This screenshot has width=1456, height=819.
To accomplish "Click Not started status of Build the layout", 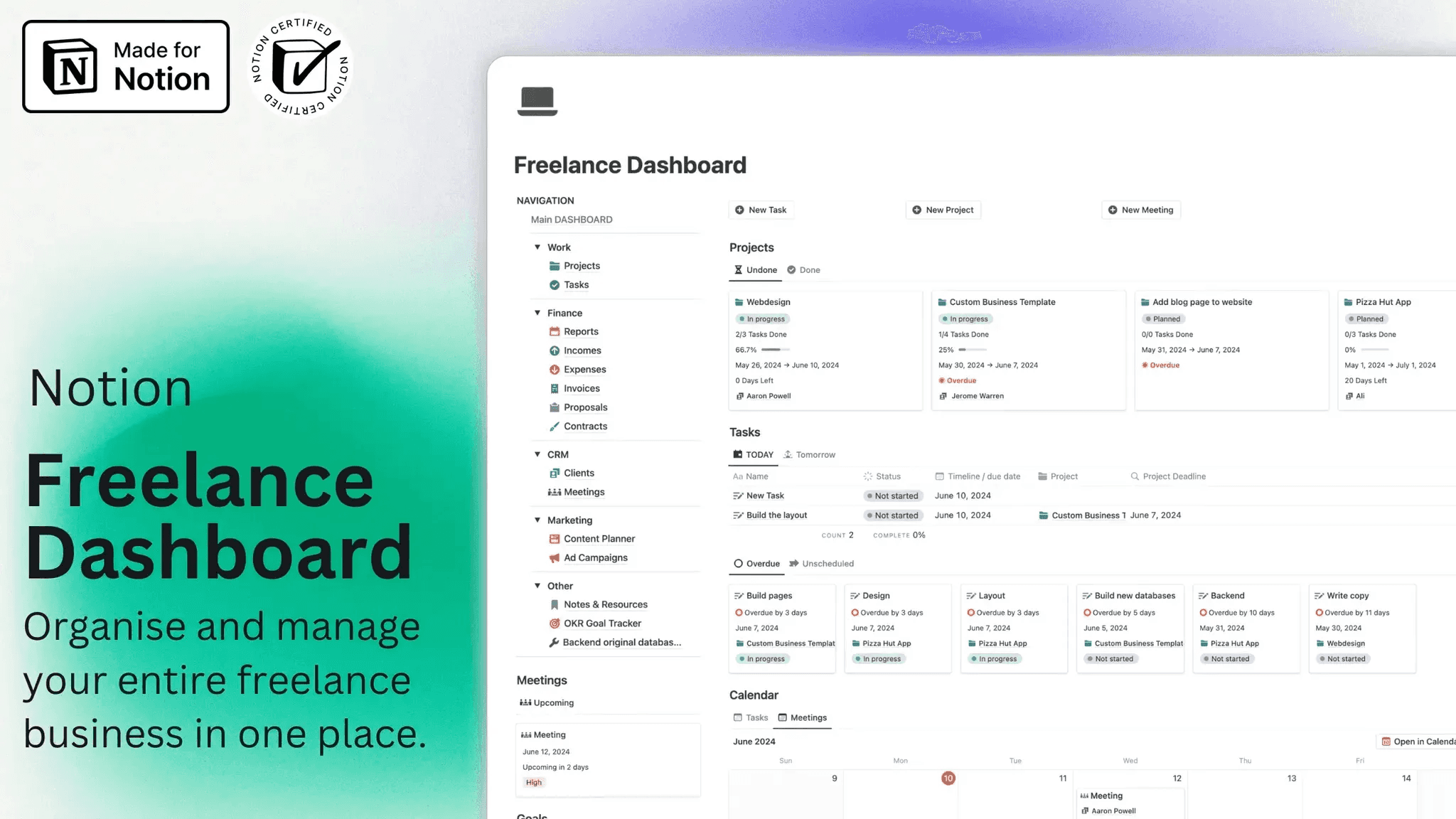I will (x=892, y=515).
